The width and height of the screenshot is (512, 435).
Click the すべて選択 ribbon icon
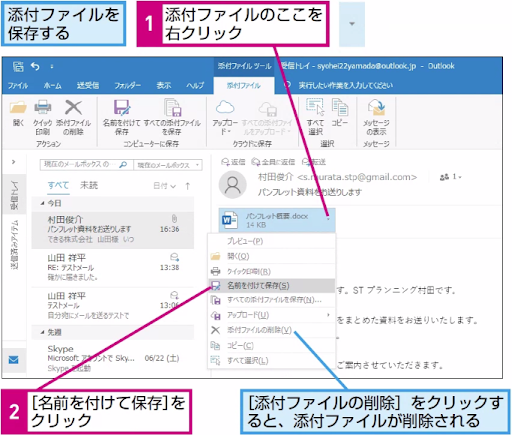click(315, 107)
